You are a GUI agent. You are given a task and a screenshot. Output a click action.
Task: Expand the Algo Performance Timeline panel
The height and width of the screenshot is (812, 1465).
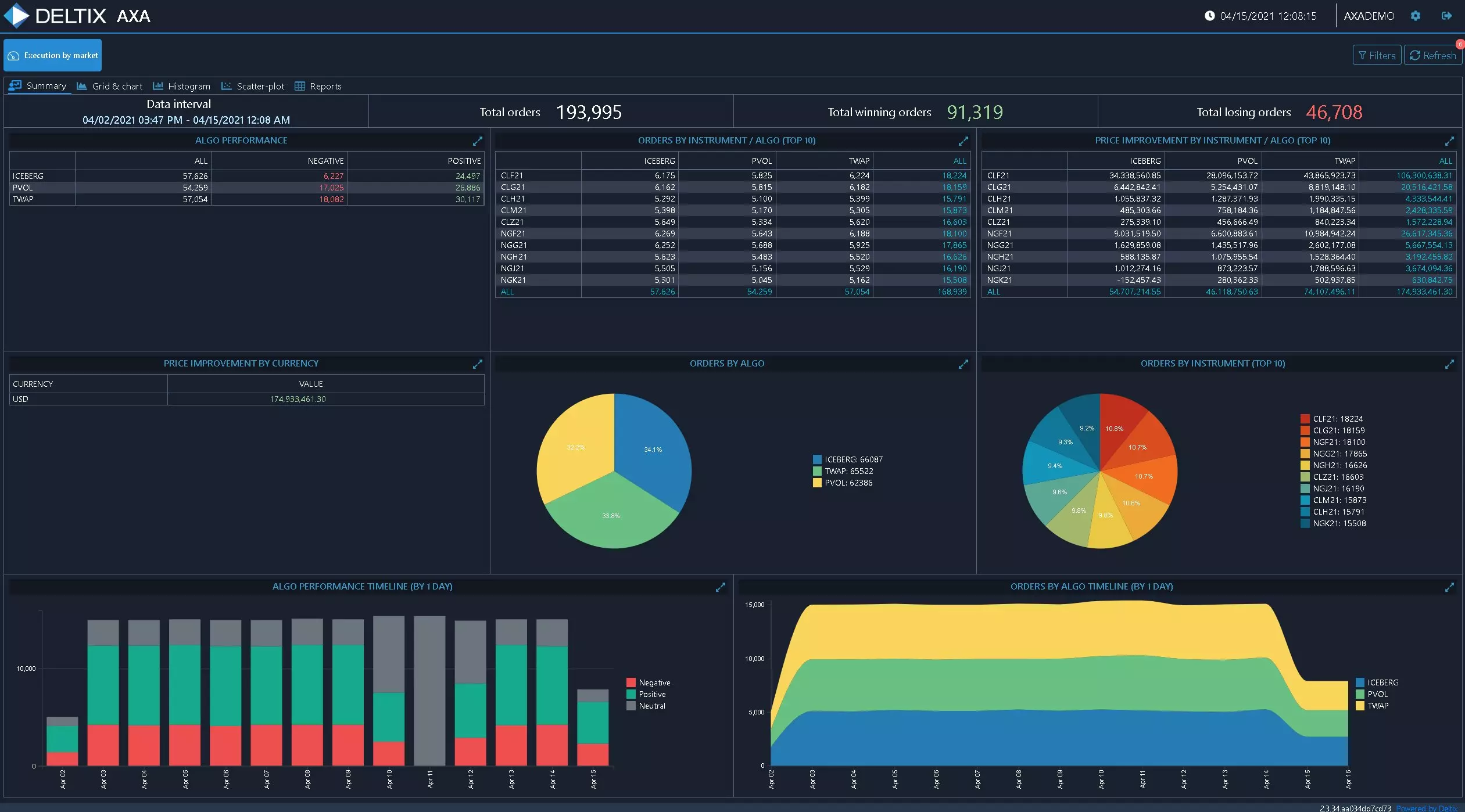pyautogui.click(x=721, y=587)
